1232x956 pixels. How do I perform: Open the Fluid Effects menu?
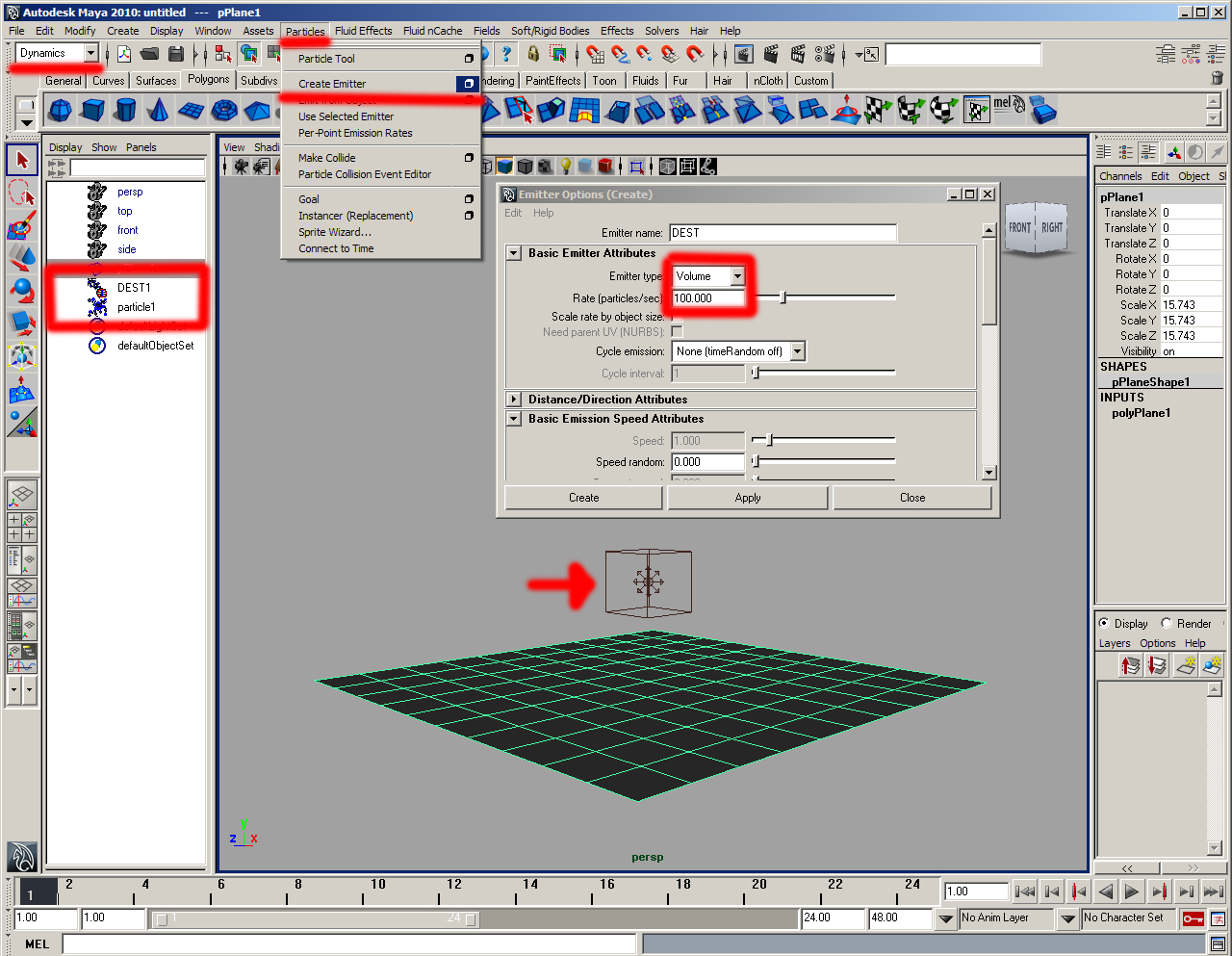click(363, 31)
